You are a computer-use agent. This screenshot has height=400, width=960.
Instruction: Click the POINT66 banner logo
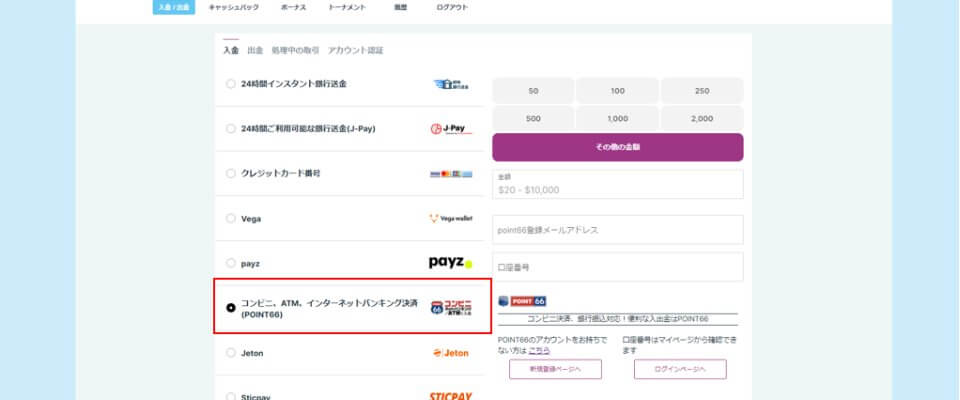(522, 301)
